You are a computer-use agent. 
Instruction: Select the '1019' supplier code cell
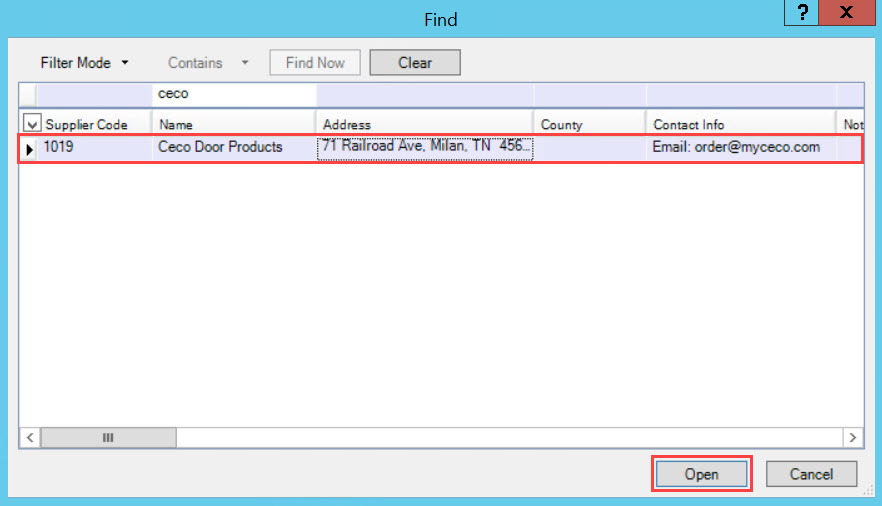94,148
